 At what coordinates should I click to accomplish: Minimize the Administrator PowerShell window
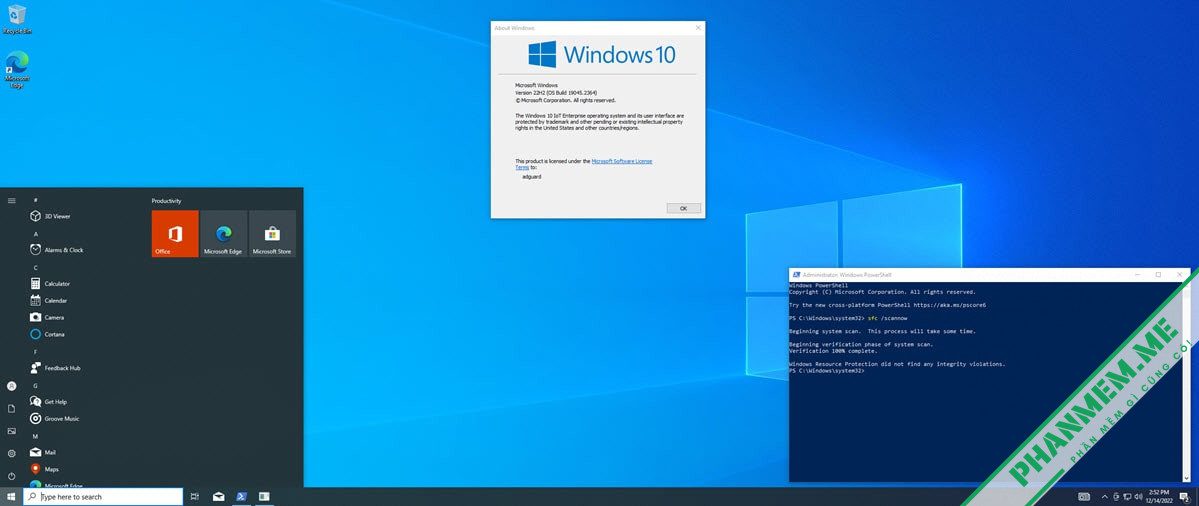(x=1137, y=274)
